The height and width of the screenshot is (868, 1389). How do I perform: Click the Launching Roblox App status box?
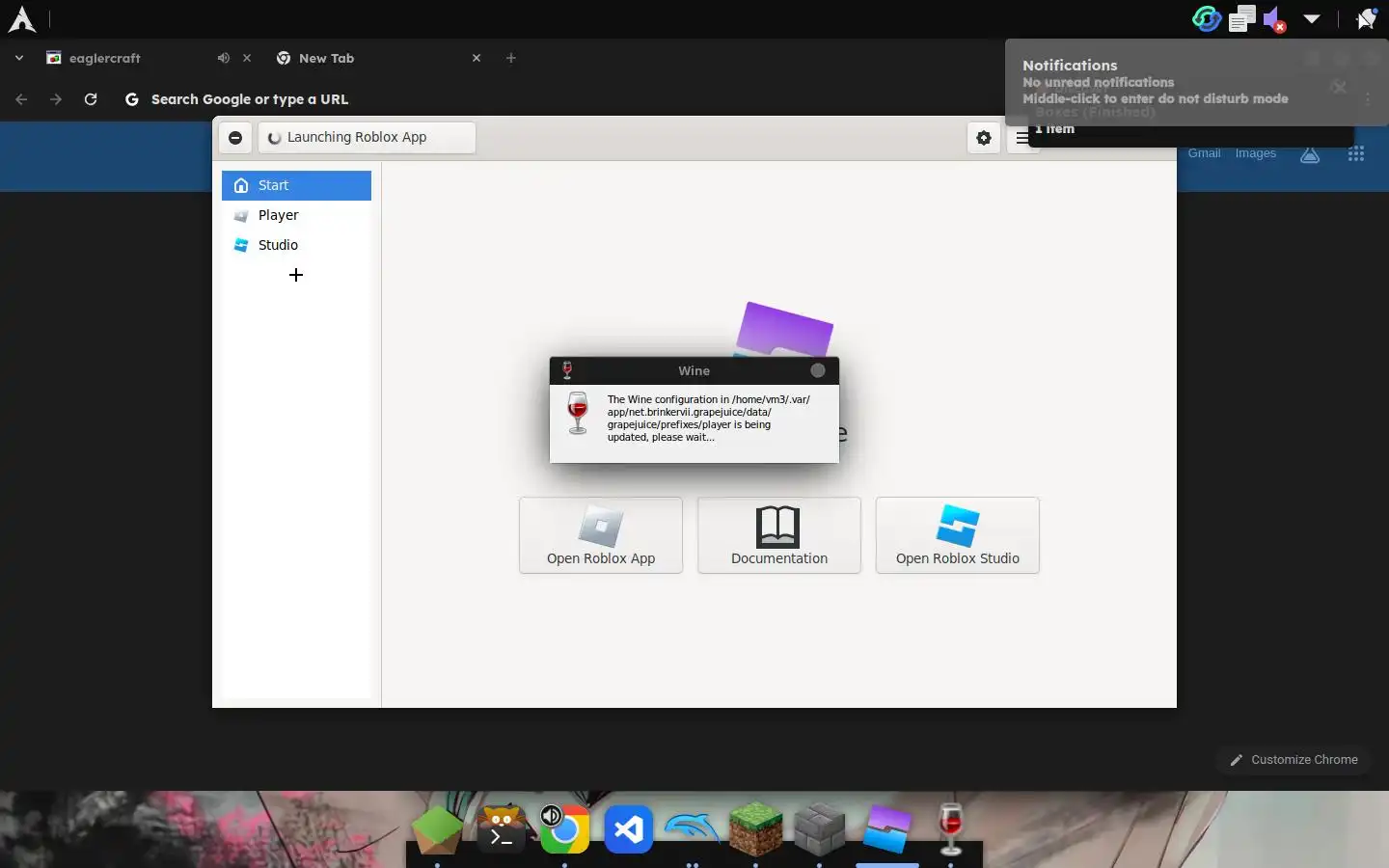point(367,138)
